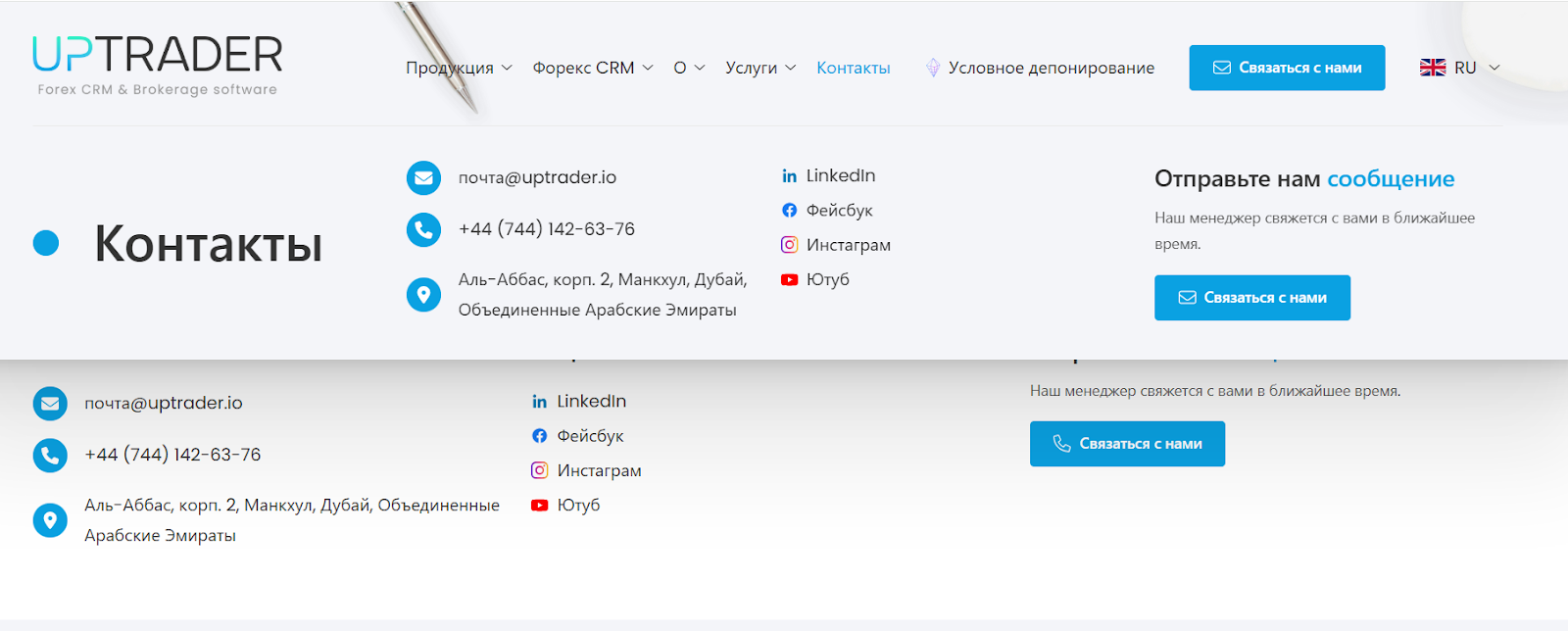Open the RU language selector chevron
This screenshot has width=1568, height=631.
tap(1494, 68)
